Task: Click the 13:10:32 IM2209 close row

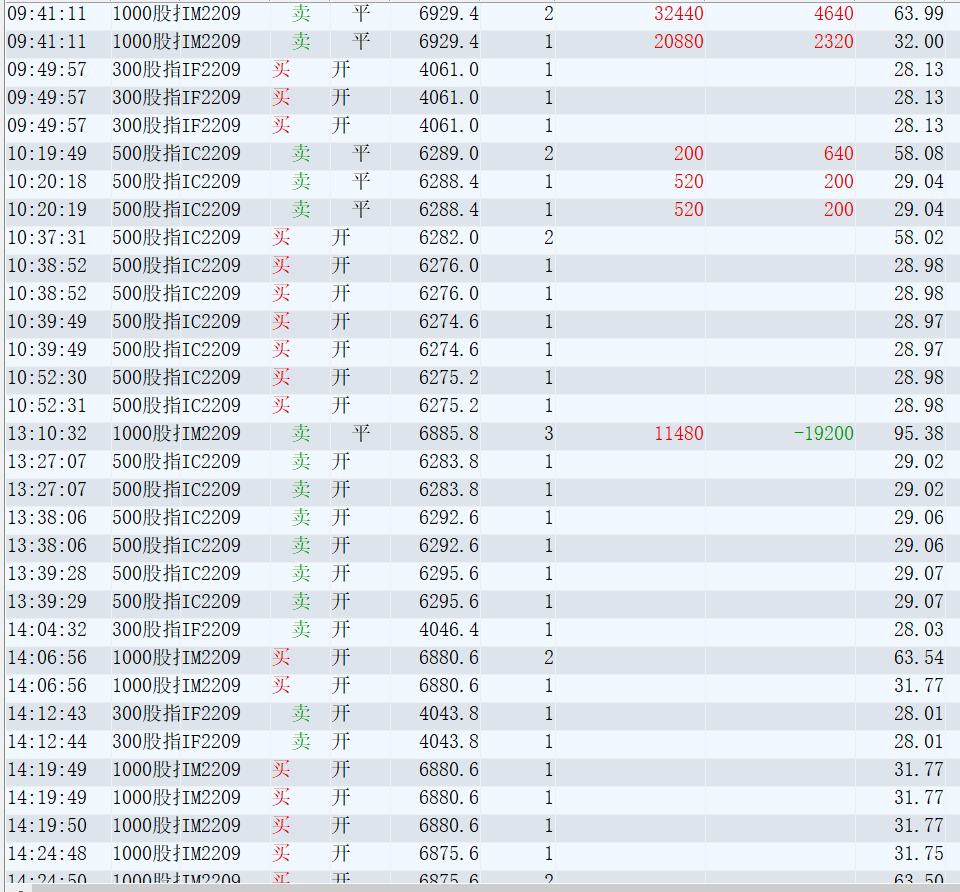Action: pyautogui.click(x=480, y=433)
